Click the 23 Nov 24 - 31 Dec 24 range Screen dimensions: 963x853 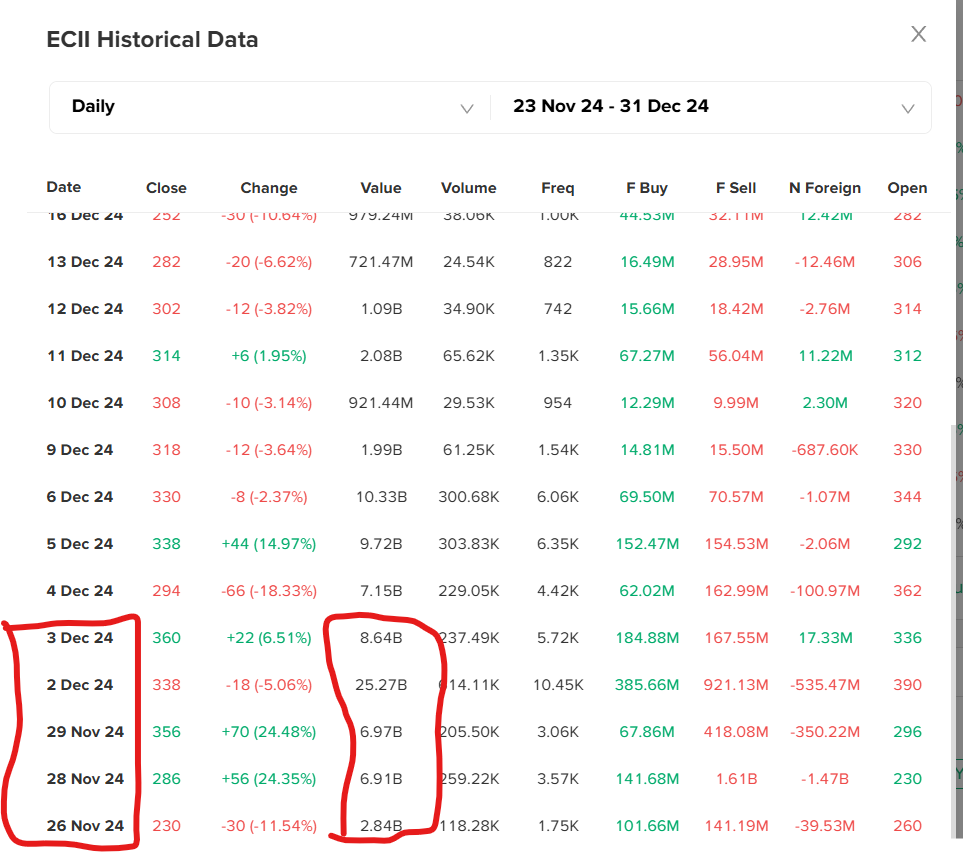611,107
